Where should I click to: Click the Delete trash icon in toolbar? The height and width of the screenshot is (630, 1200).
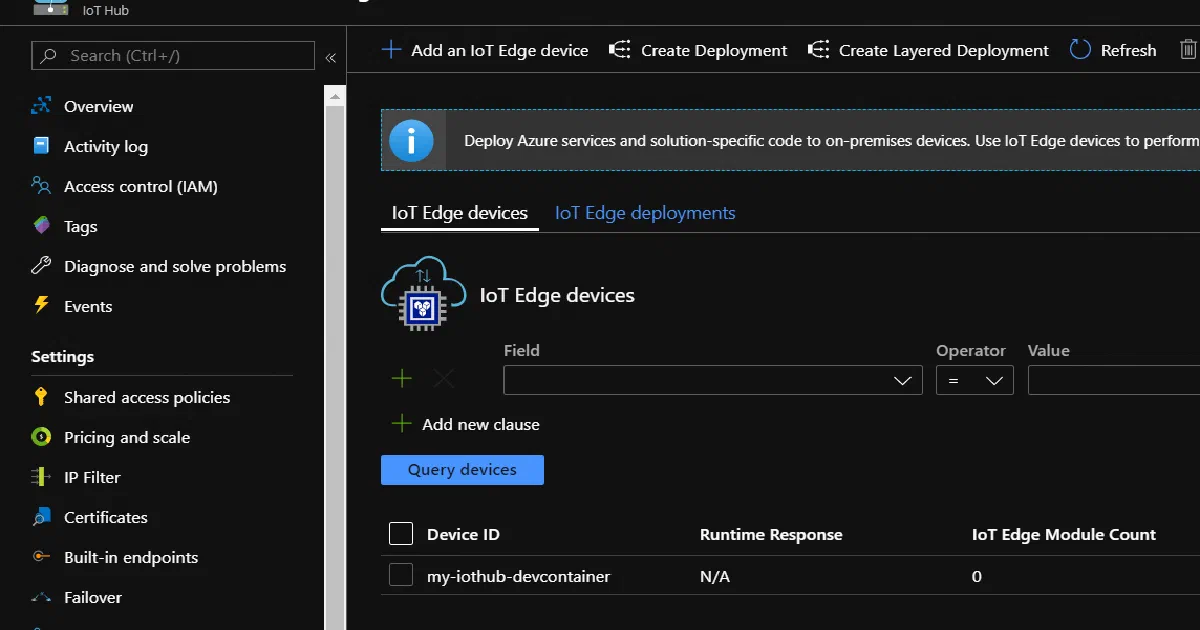pos(1188,50)
